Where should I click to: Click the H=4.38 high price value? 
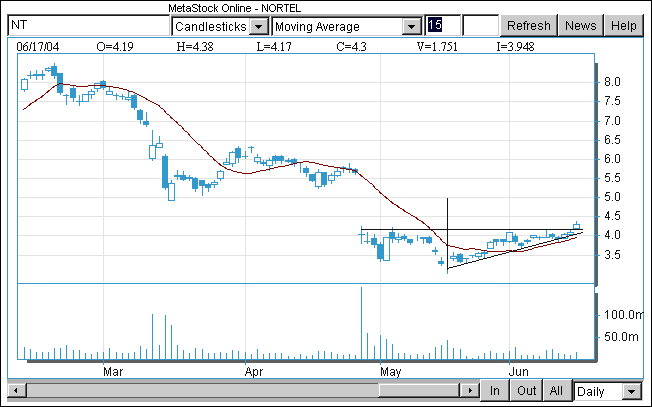(x=195, y=47)
